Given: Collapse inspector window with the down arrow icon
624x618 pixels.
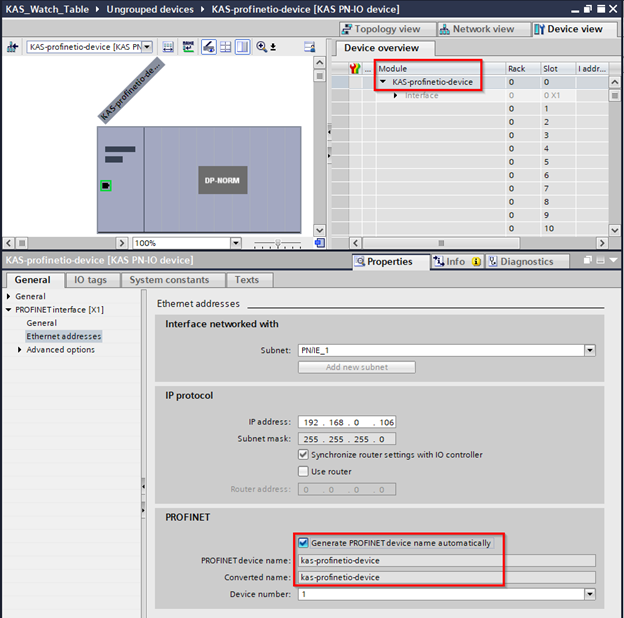Looking at the screenshot, I should tap(613, 260).
